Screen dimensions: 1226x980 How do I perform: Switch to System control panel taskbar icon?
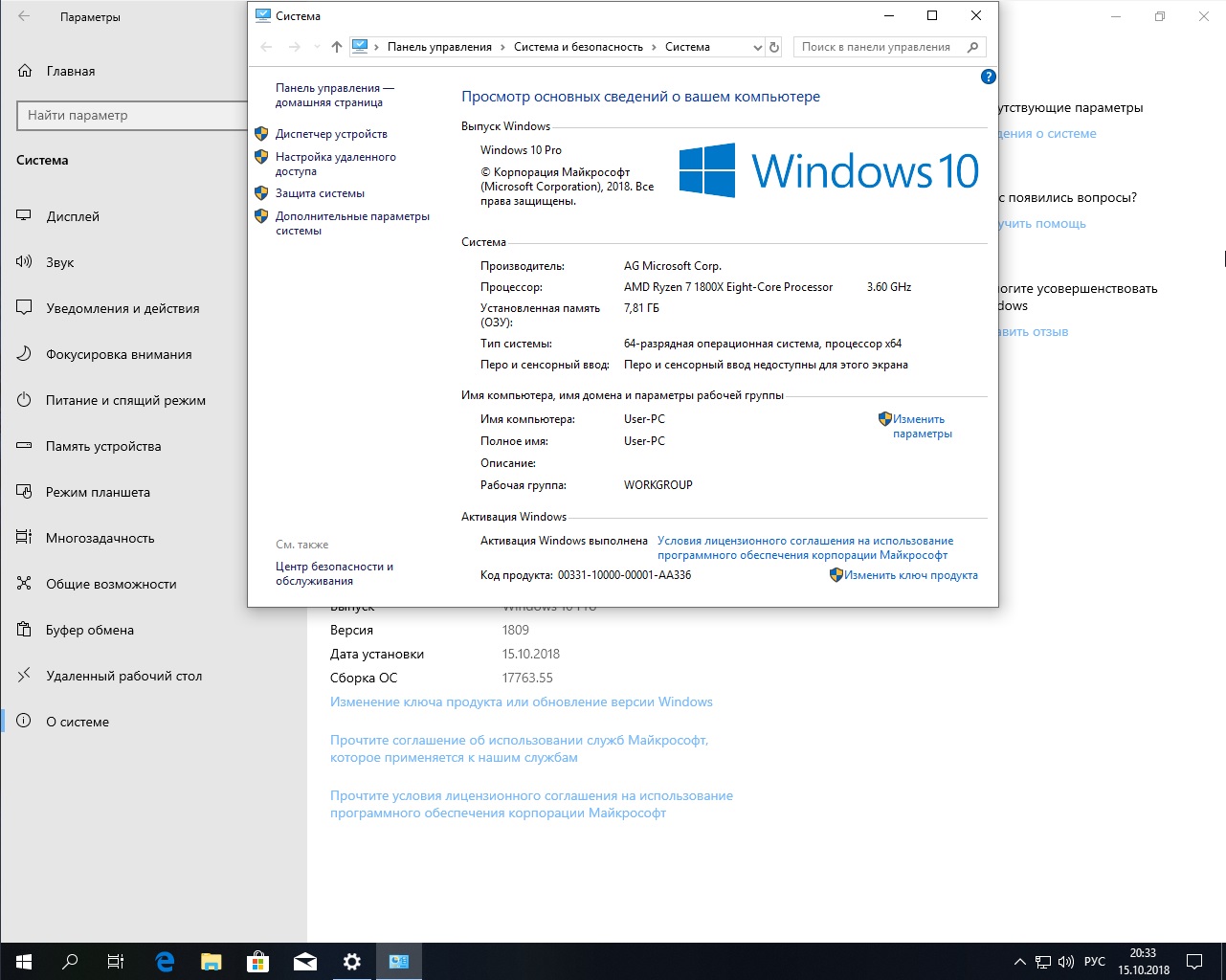point(398,962)
